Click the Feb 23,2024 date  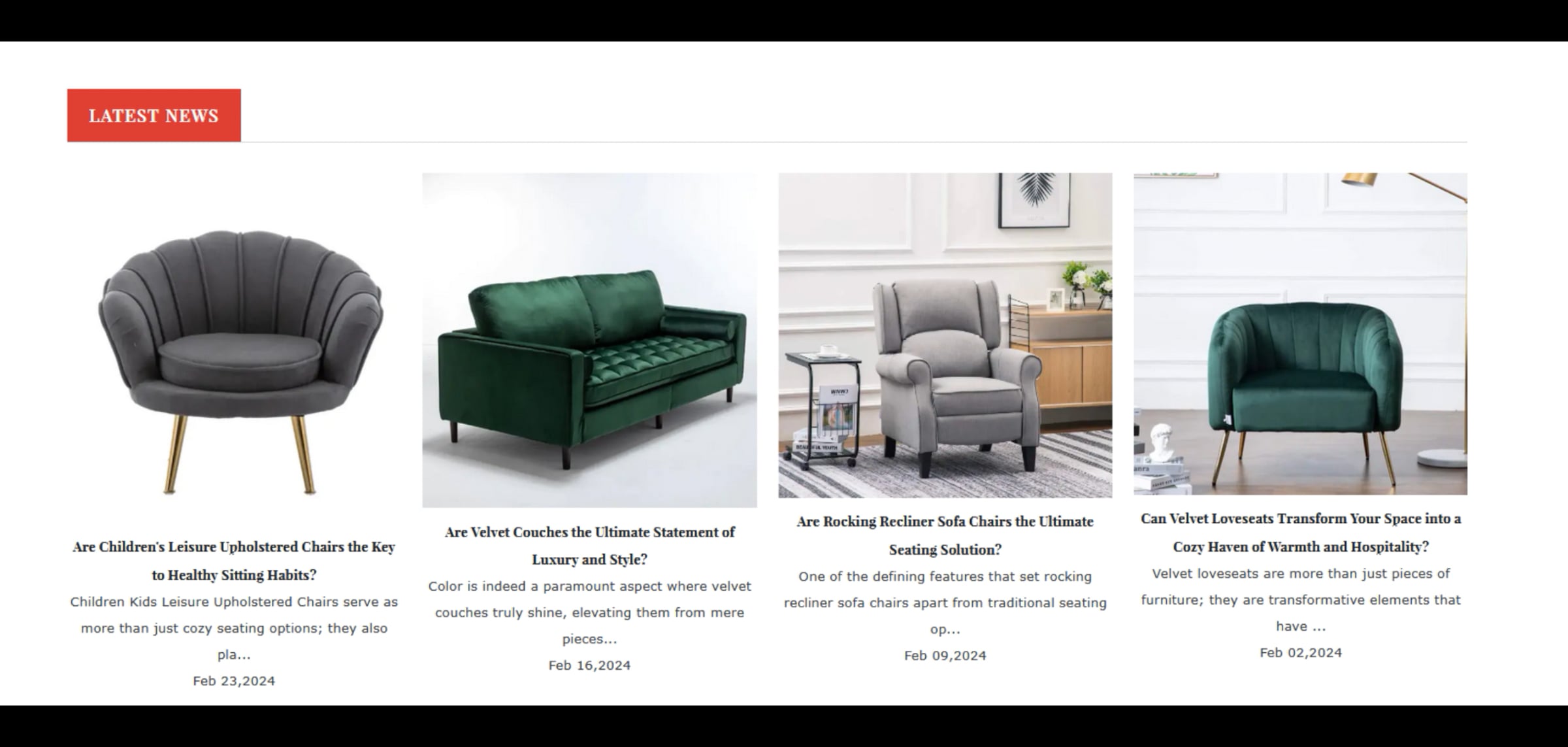tap(234, 681)
